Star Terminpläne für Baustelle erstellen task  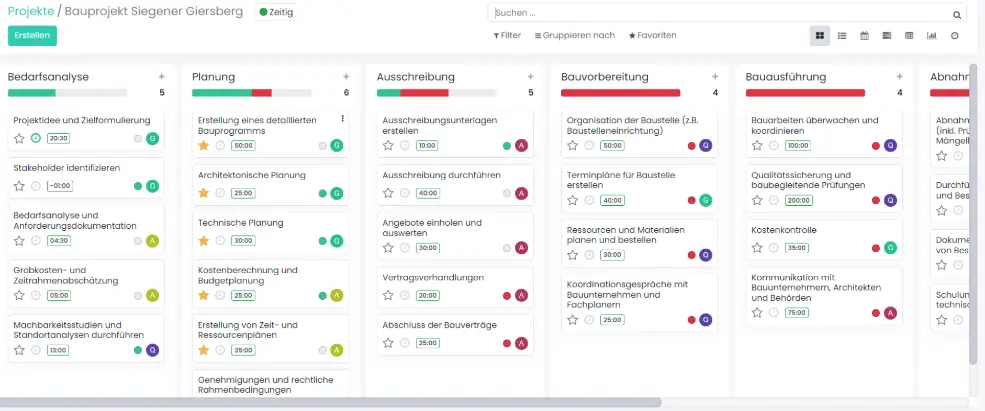tap(572, 200)
